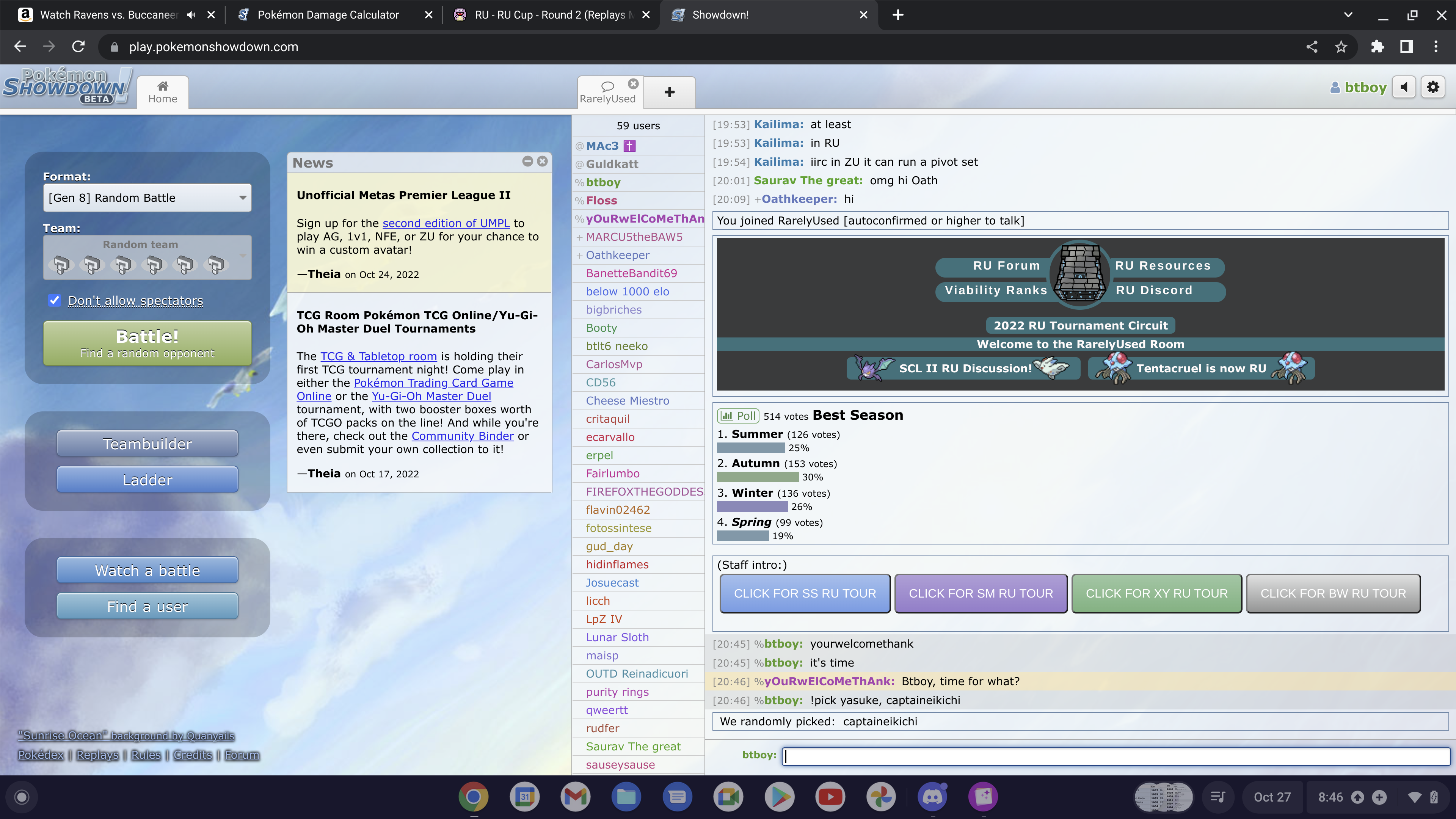Image resolution: width=1456 pixels, height=819 pixels.
Task: Open Tentacruel is now RU announcement
Action: (1201, 369)
